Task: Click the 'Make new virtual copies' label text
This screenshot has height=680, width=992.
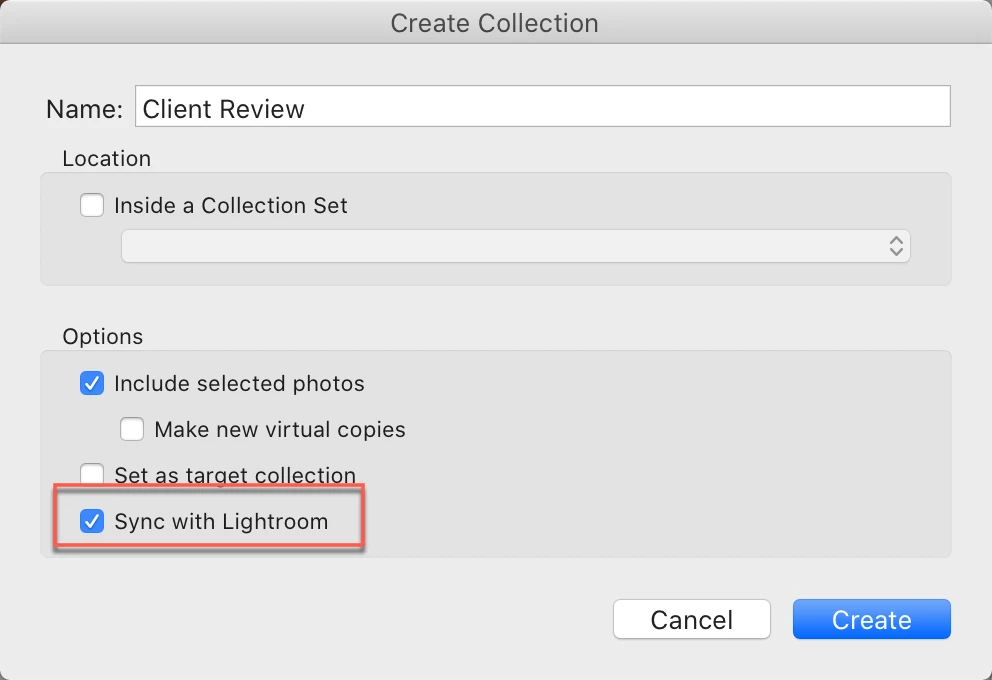Action: click(280, 430)
